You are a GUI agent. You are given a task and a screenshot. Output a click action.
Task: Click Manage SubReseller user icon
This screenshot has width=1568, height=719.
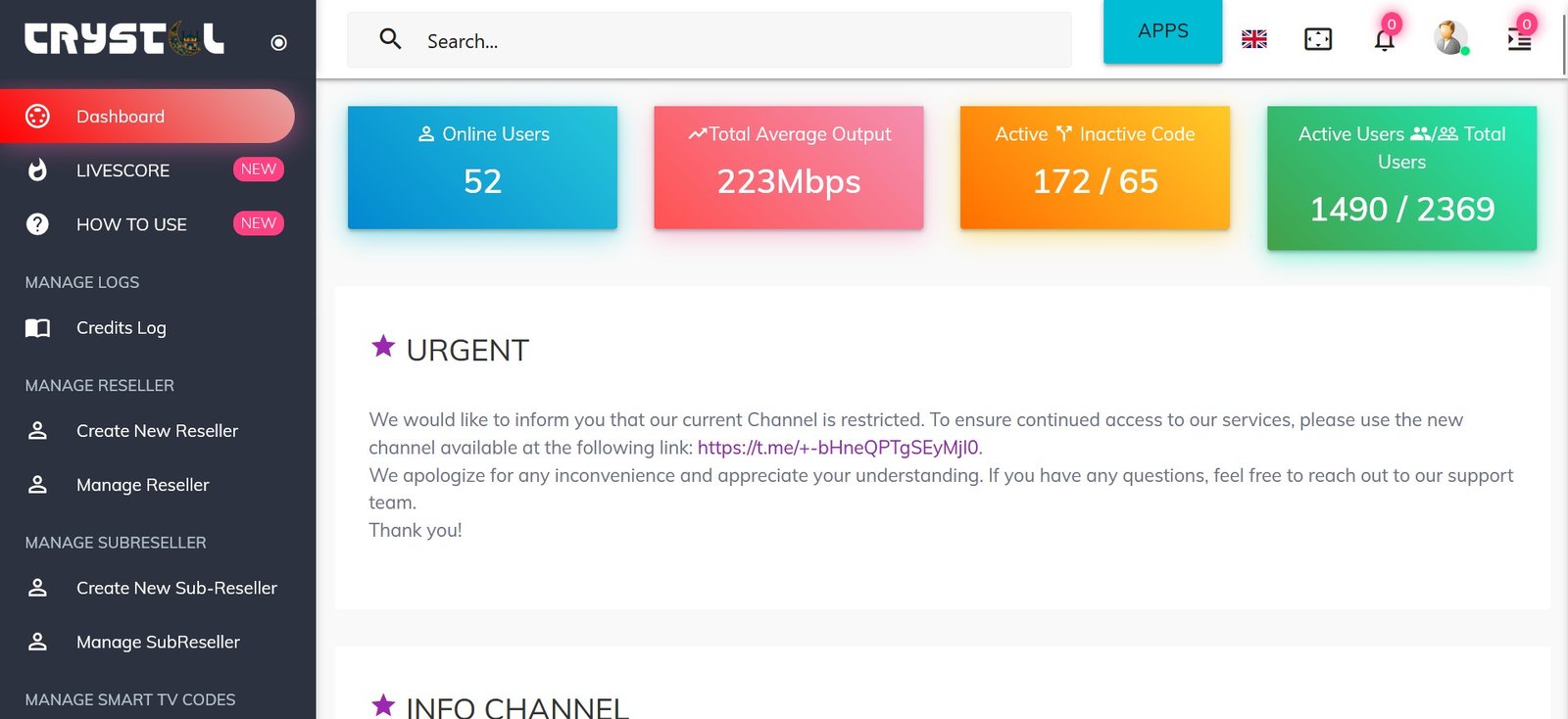tap(37, 642)
